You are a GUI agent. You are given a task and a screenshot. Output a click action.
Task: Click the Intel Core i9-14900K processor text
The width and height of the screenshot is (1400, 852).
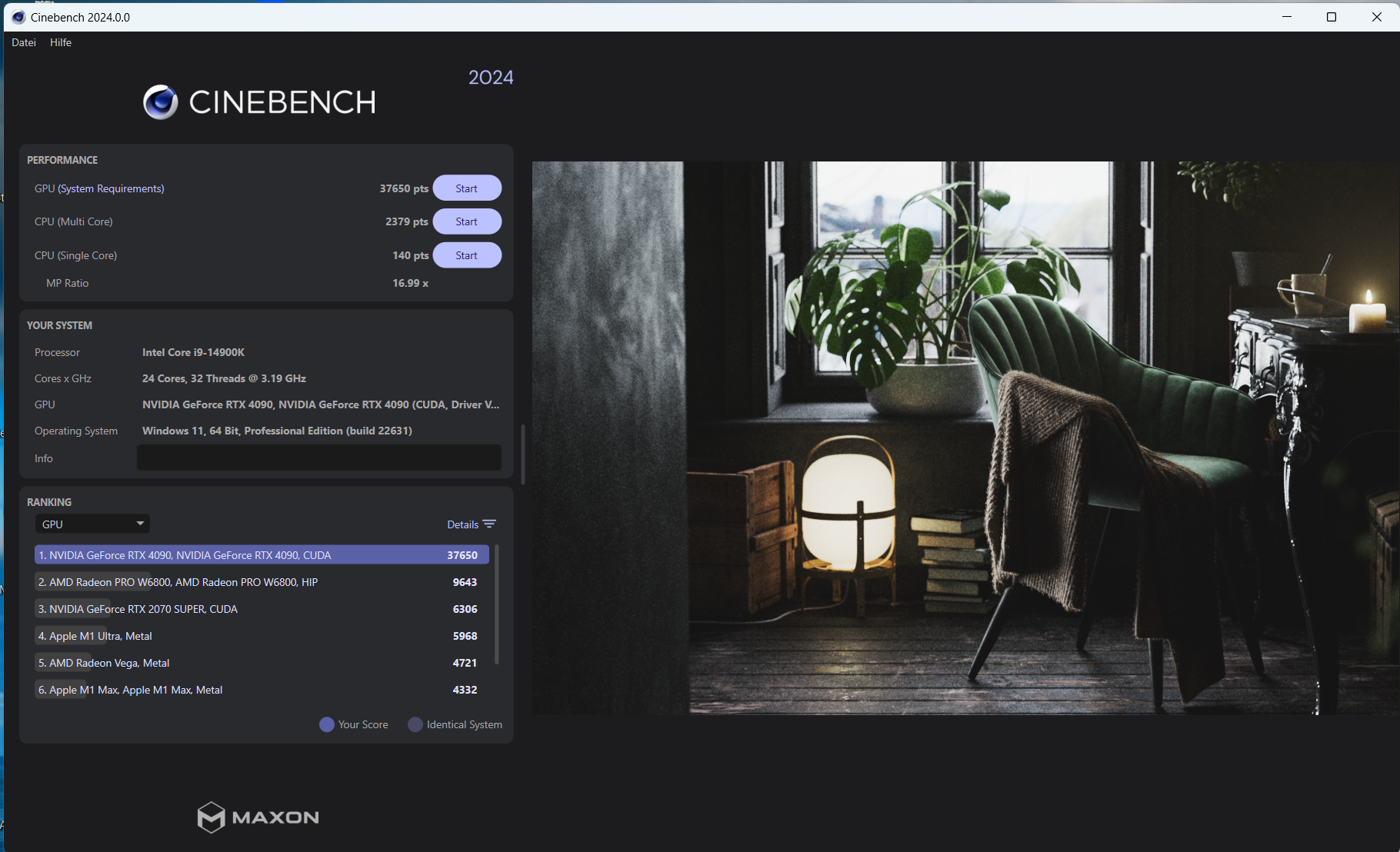coord(193,352)
